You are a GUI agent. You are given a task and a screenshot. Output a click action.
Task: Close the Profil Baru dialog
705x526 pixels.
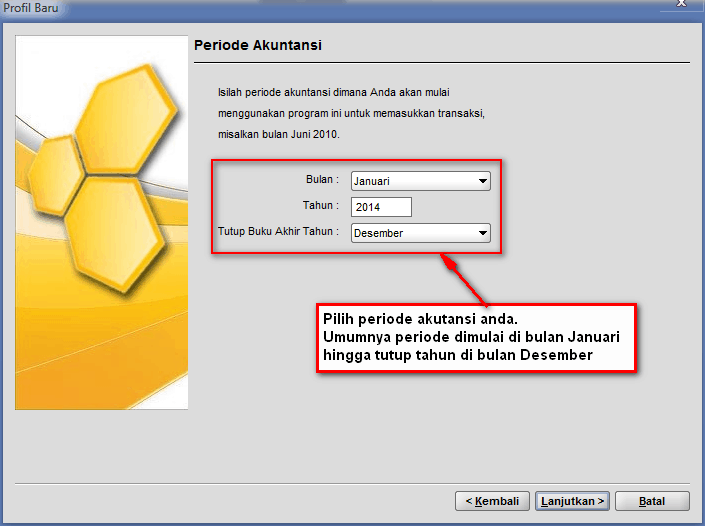tap(682, 4)
